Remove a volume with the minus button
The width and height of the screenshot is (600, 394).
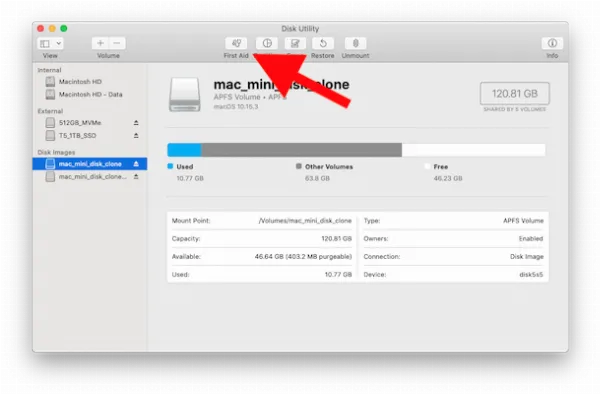[117, 43]
